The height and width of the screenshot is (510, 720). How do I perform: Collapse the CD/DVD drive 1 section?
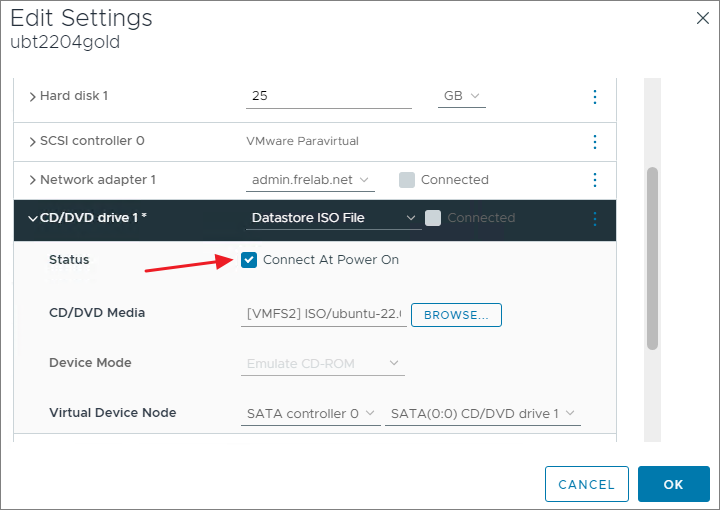click(x=32, y=218)
